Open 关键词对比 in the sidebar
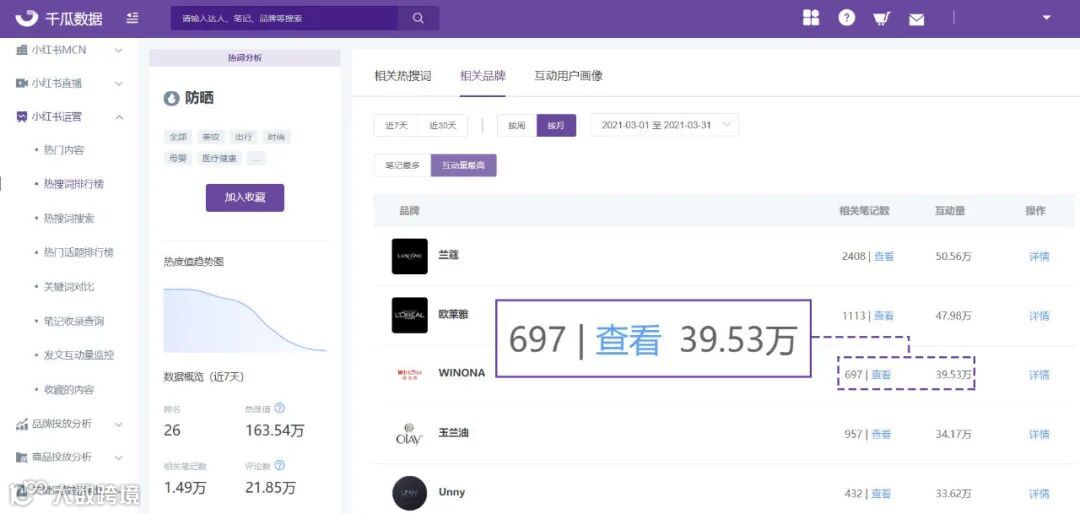The image size is (1080, 514). pyautogui.click(x=69, y=287)
